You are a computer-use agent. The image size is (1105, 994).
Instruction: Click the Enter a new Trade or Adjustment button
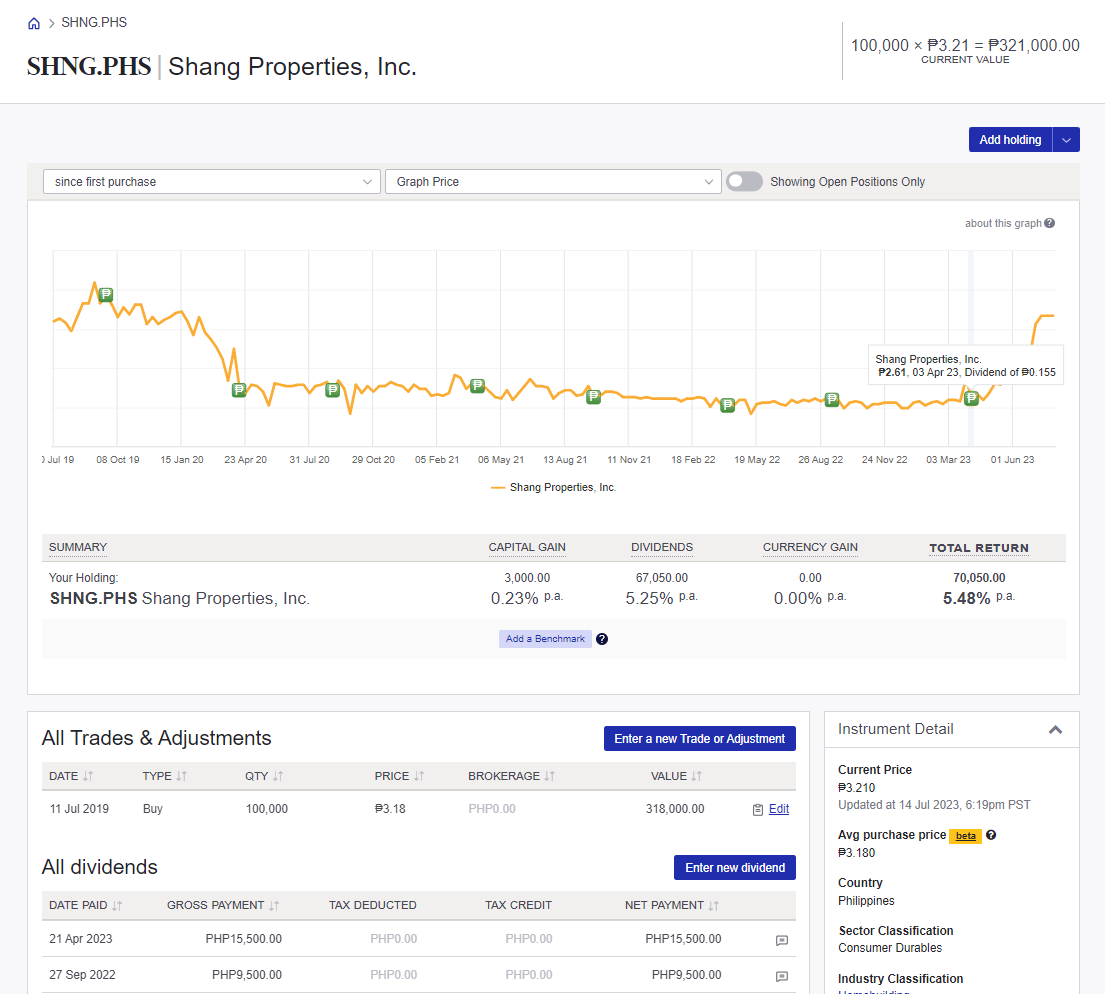699,738
